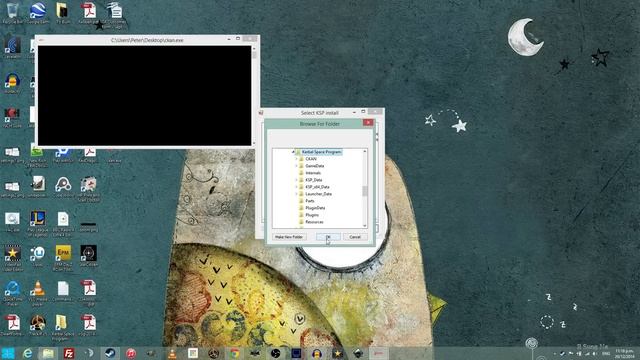Viewport: 640px width, 360px height.
Task: Open FileZilla from the taskbar
Action: 69,353
